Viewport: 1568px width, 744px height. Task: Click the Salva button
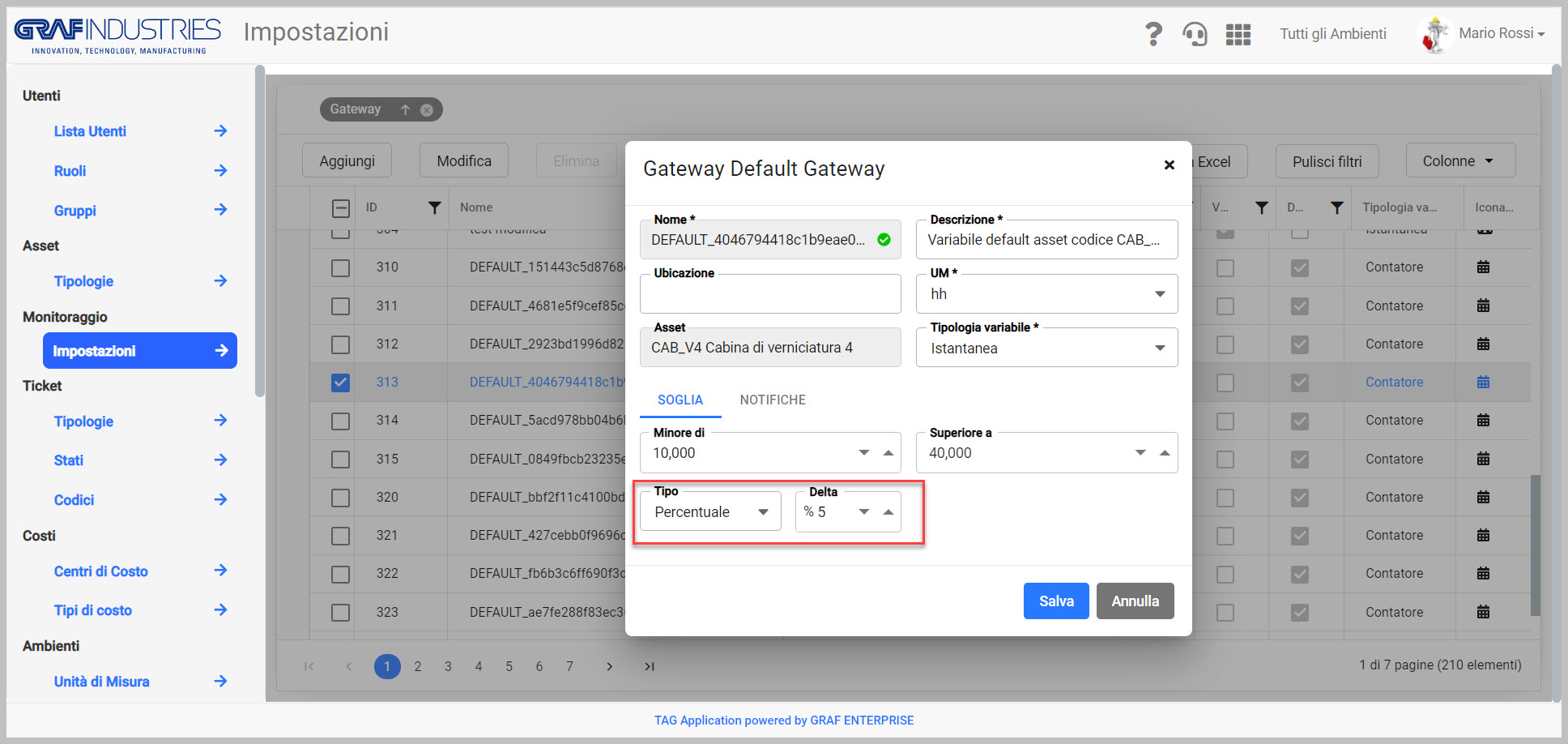1056,601
